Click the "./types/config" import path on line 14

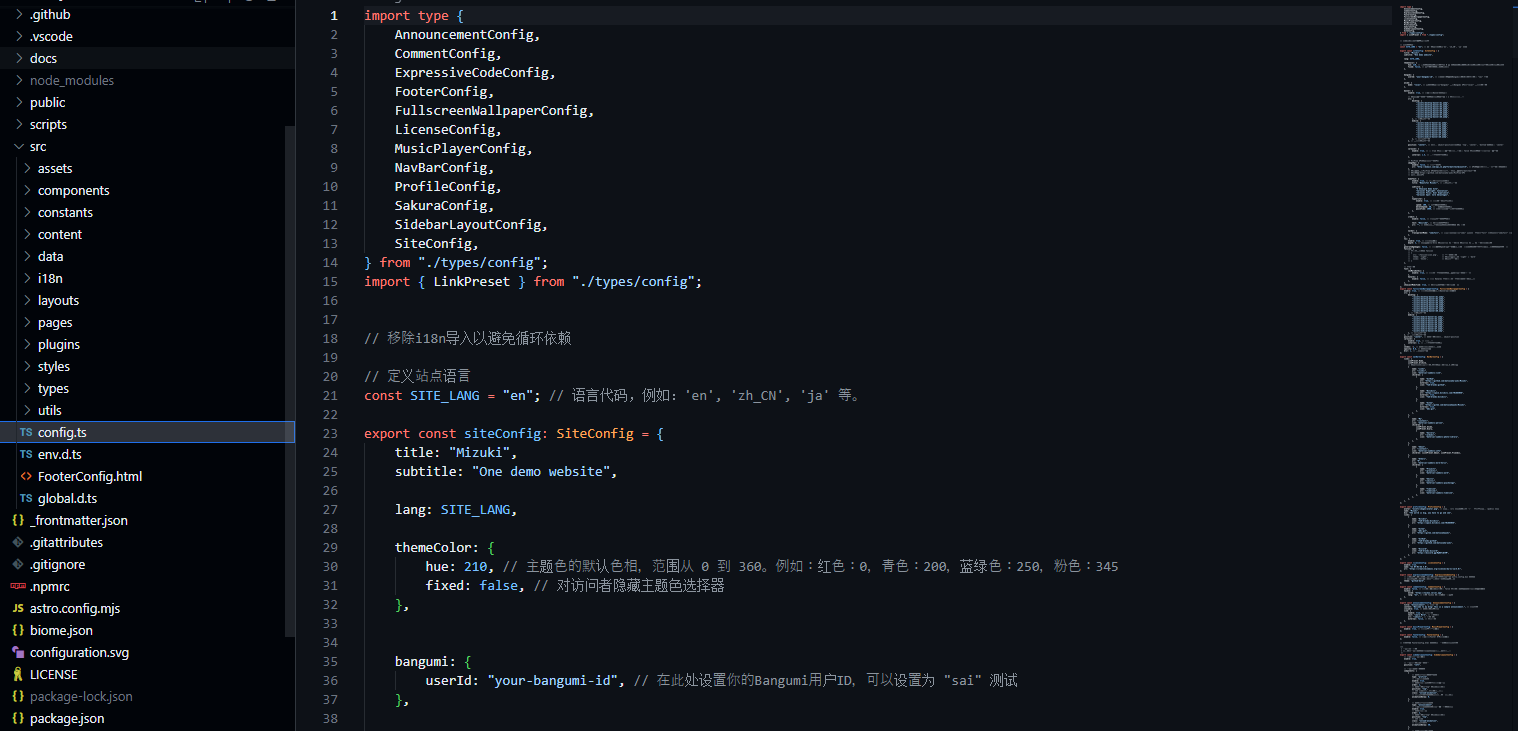click(483, 262)
